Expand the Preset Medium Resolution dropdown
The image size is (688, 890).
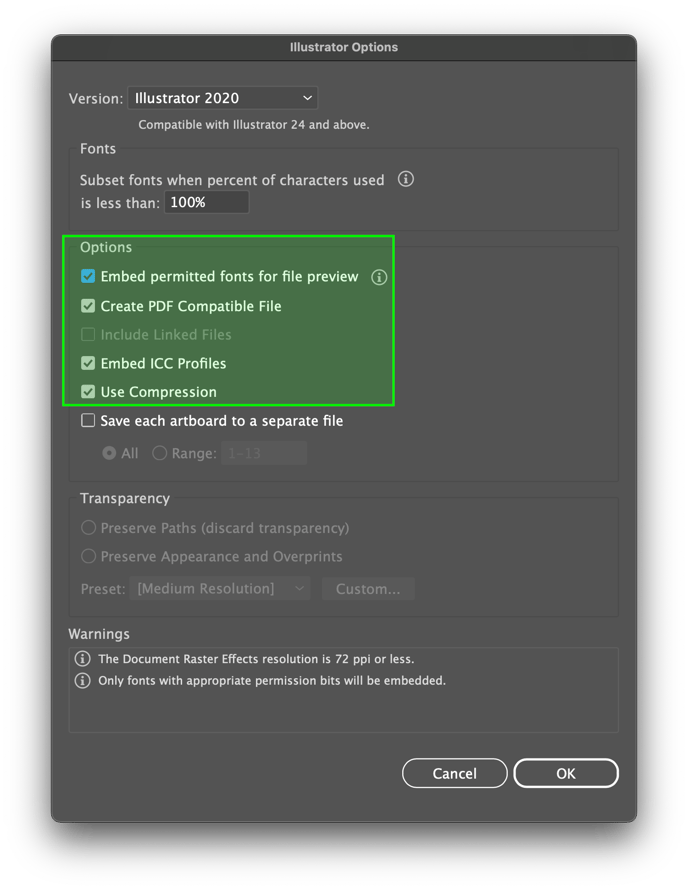tap(220, 589)
